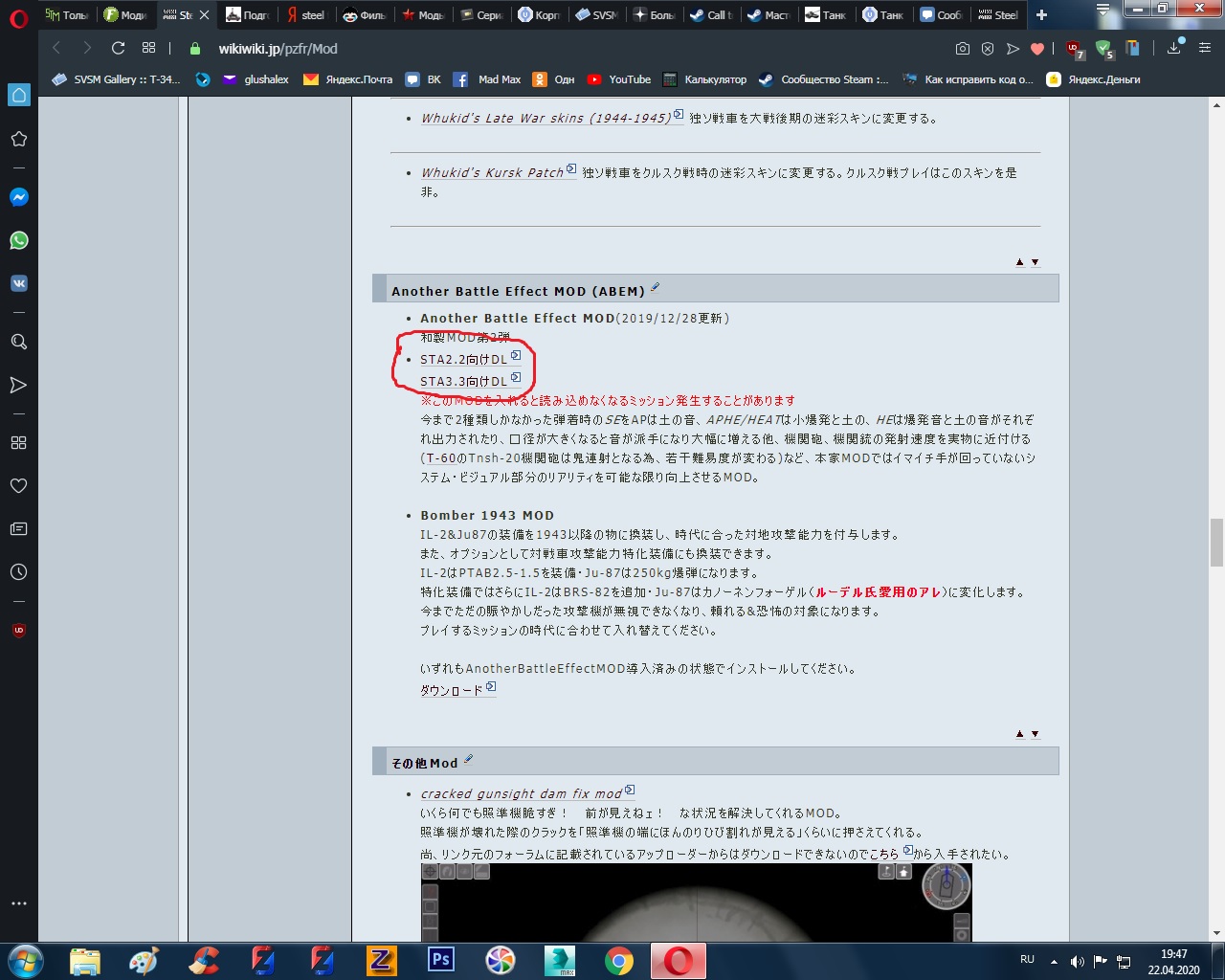Jump down arrow above ABEM heading
1225x980 pixels.
click(x=1035, y=261)
